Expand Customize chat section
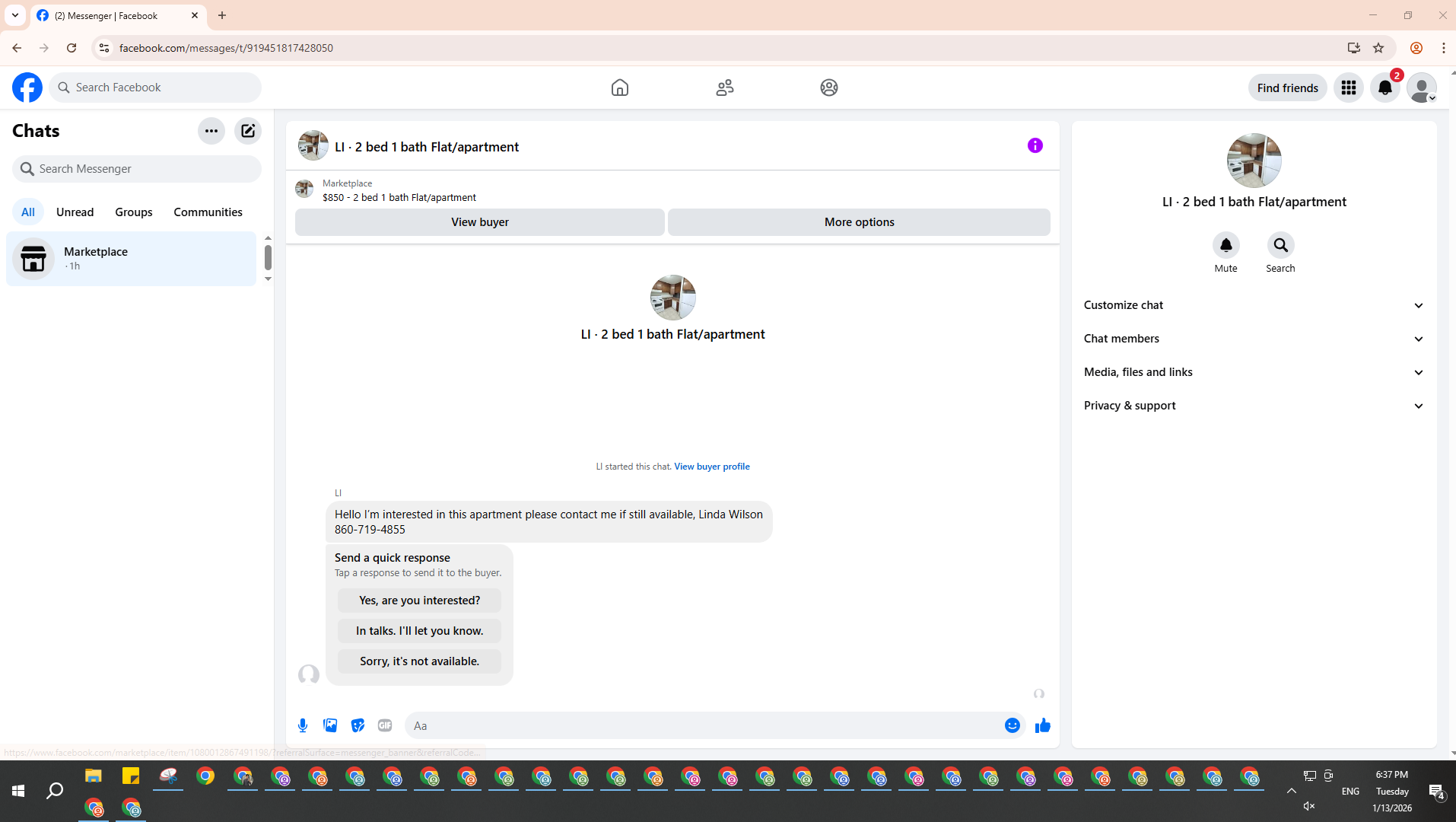 point(1254,305)
